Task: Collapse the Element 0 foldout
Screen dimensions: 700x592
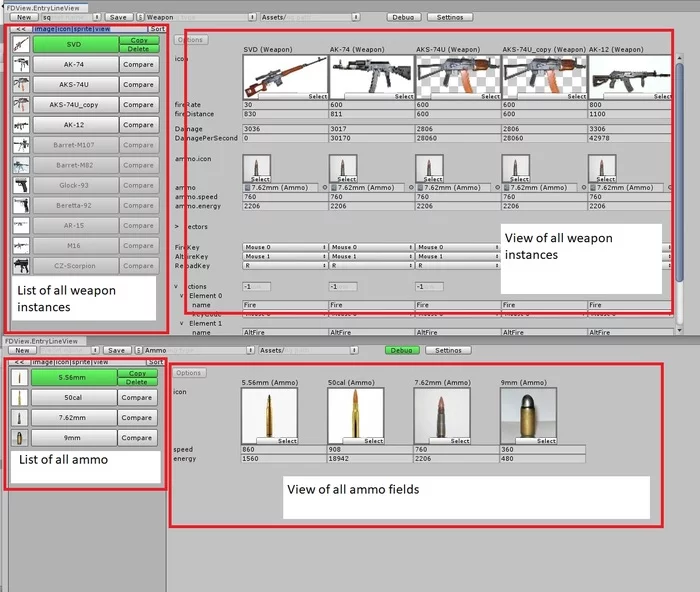Action: tap(182, 296)
